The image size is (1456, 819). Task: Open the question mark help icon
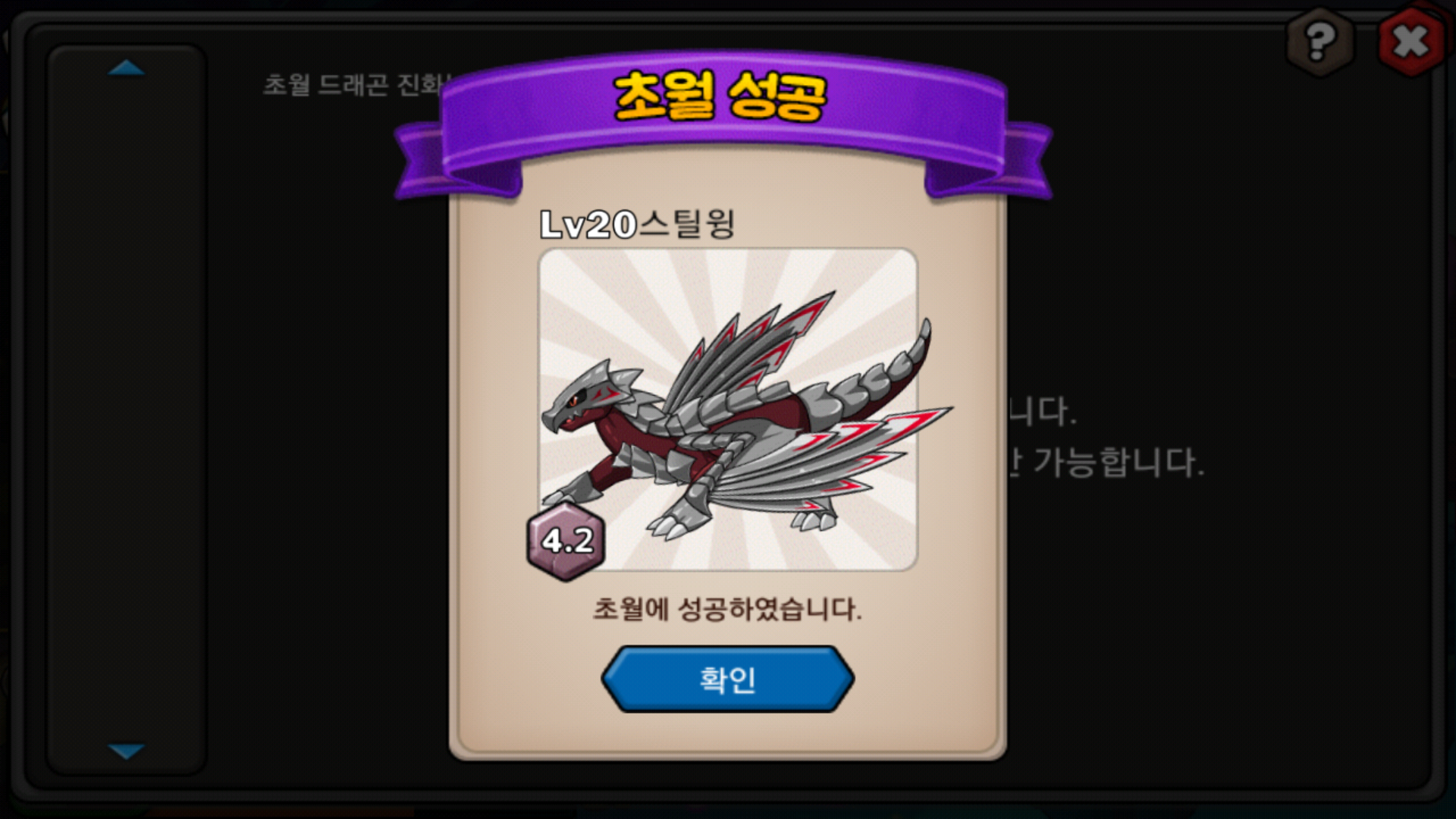pyautogui.click(x=1320, y=42)
